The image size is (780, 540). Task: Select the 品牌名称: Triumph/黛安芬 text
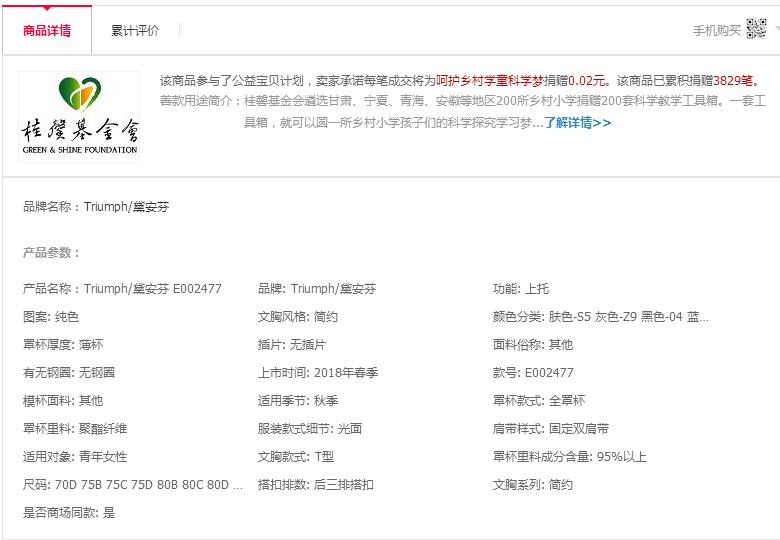[96, 206]
